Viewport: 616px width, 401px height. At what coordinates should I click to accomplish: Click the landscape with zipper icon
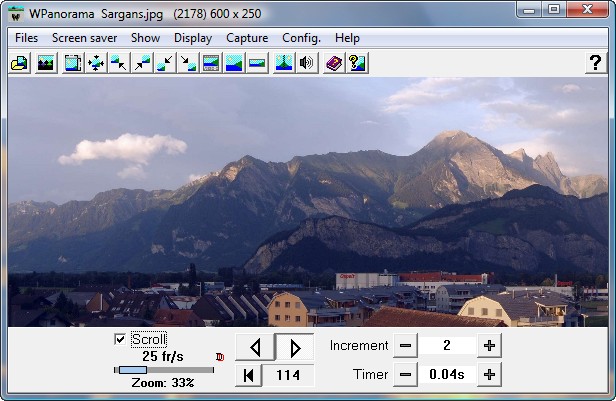point(284,63)
